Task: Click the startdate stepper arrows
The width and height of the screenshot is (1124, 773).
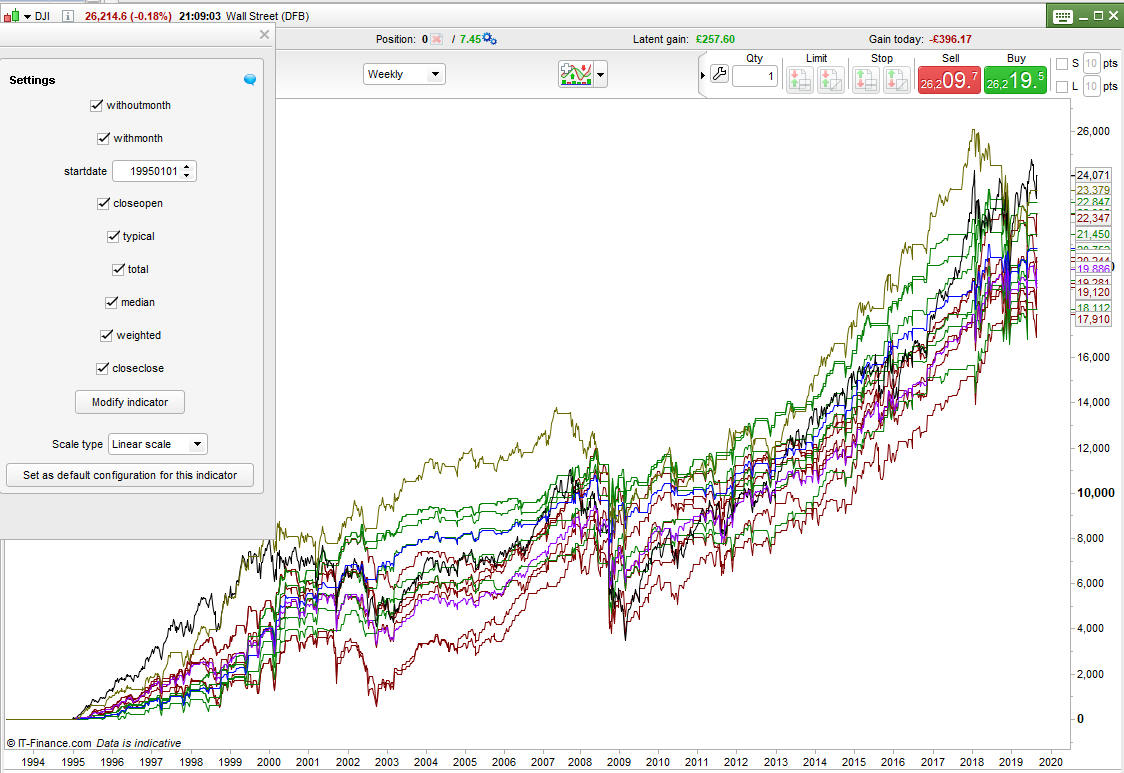Action: click(187, 171)
